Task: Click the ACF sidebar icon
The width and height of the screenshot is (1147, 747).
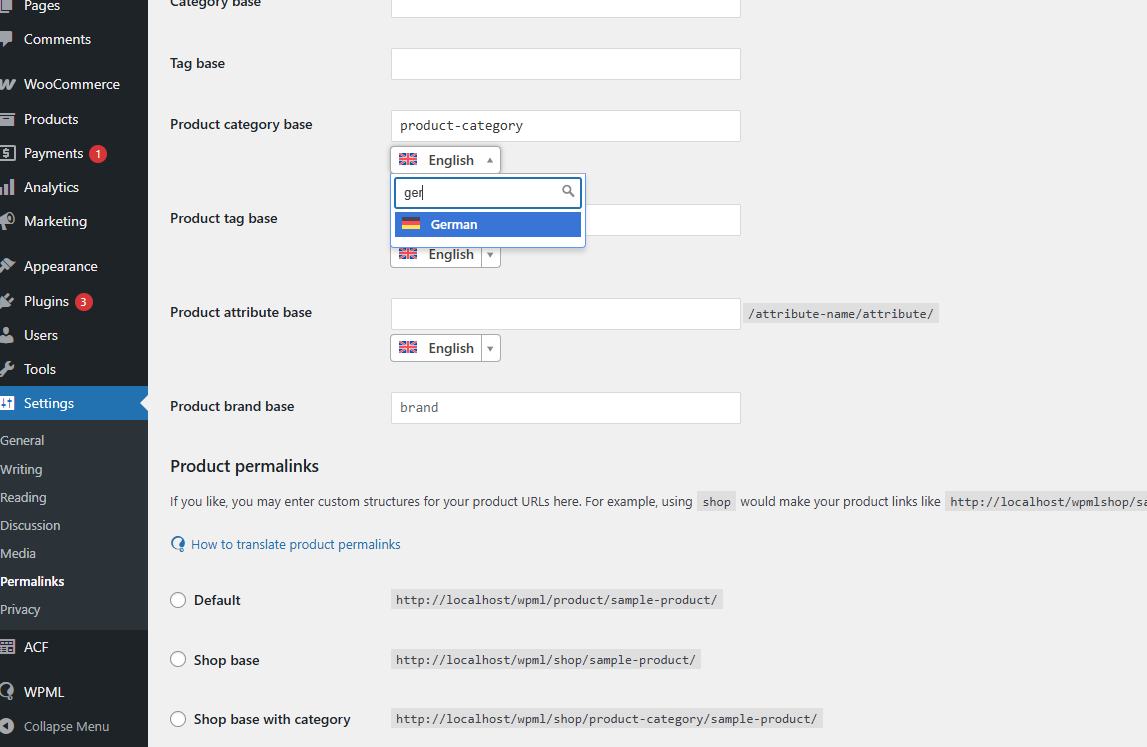Action: [x=7, y=647]
